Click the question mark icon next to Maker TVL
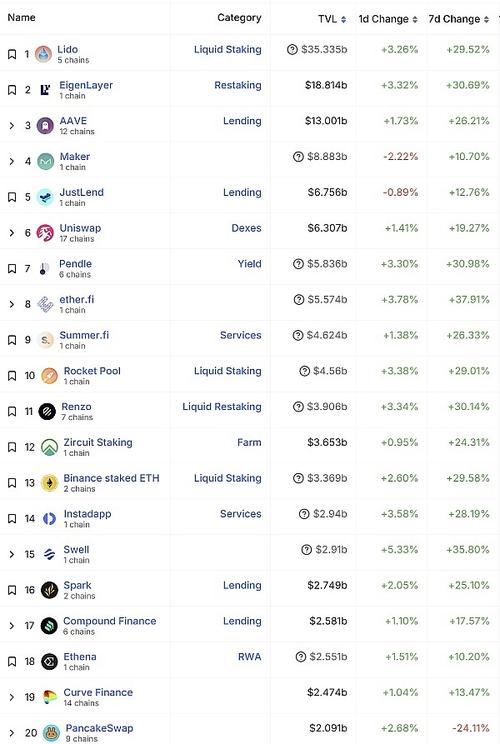This screenshot has height=744, width=500. click(x=298, y=157)
